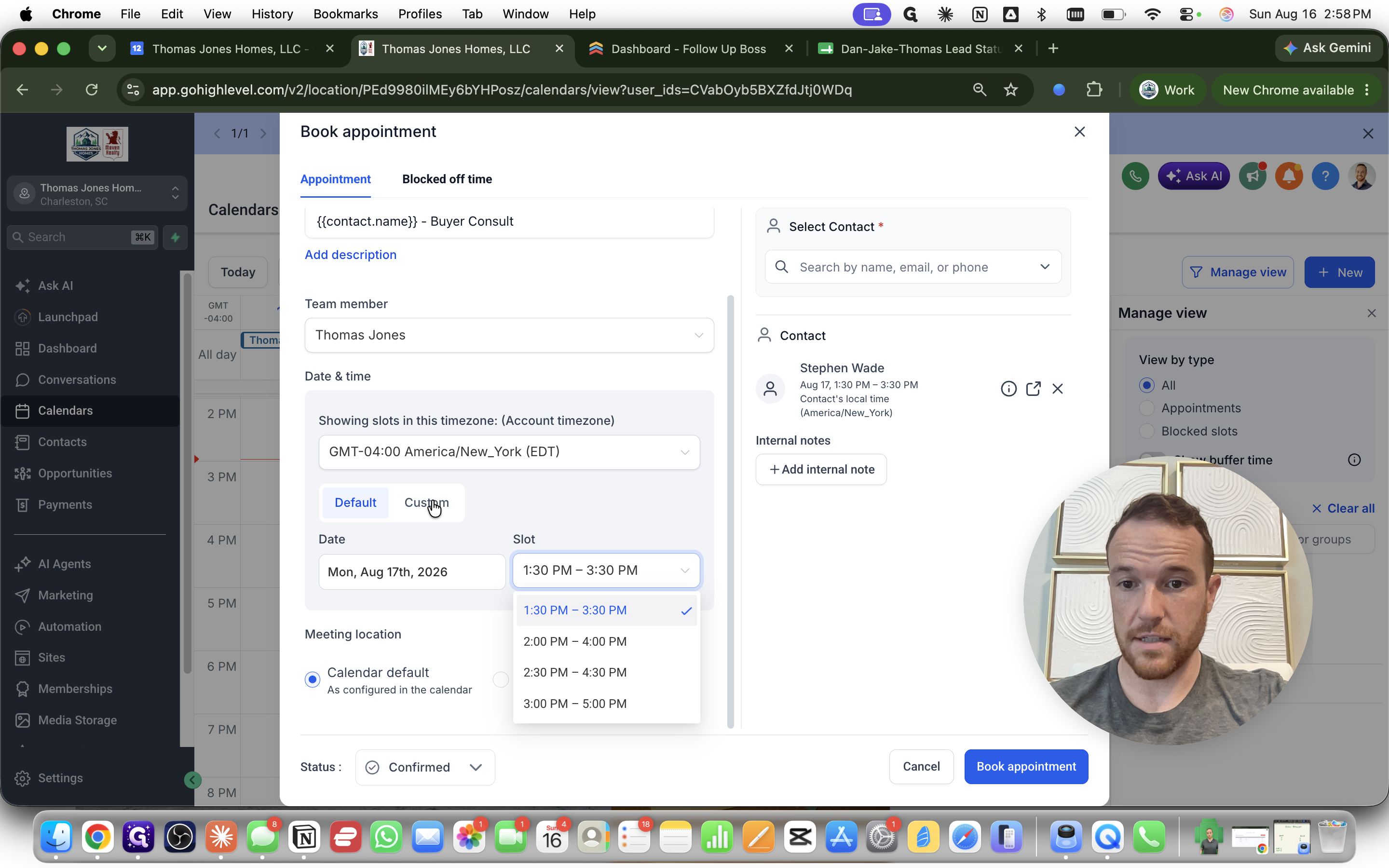This screenshot has width=1389, height=868.
Task: Bookmark page with the star icon
Action: click(x=1011, y=90)
